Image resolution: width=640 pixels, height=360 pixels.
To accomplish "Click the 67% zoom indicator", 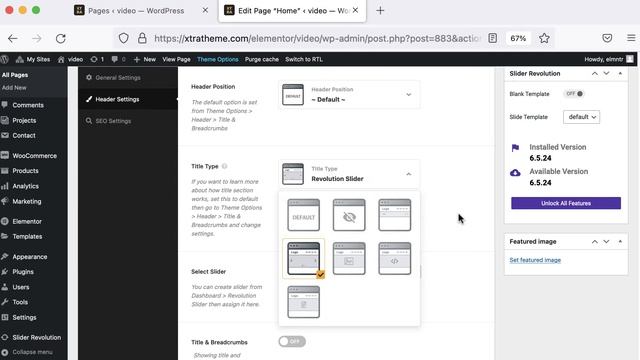I will pyautogui.click(x=518, y=38).
